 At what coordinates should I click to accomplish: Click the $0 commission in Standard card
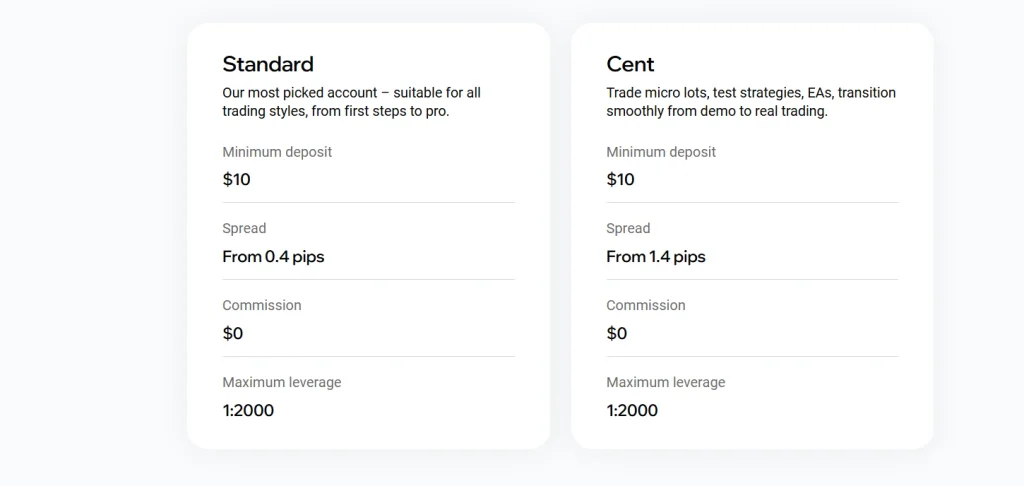click(232, 334)
